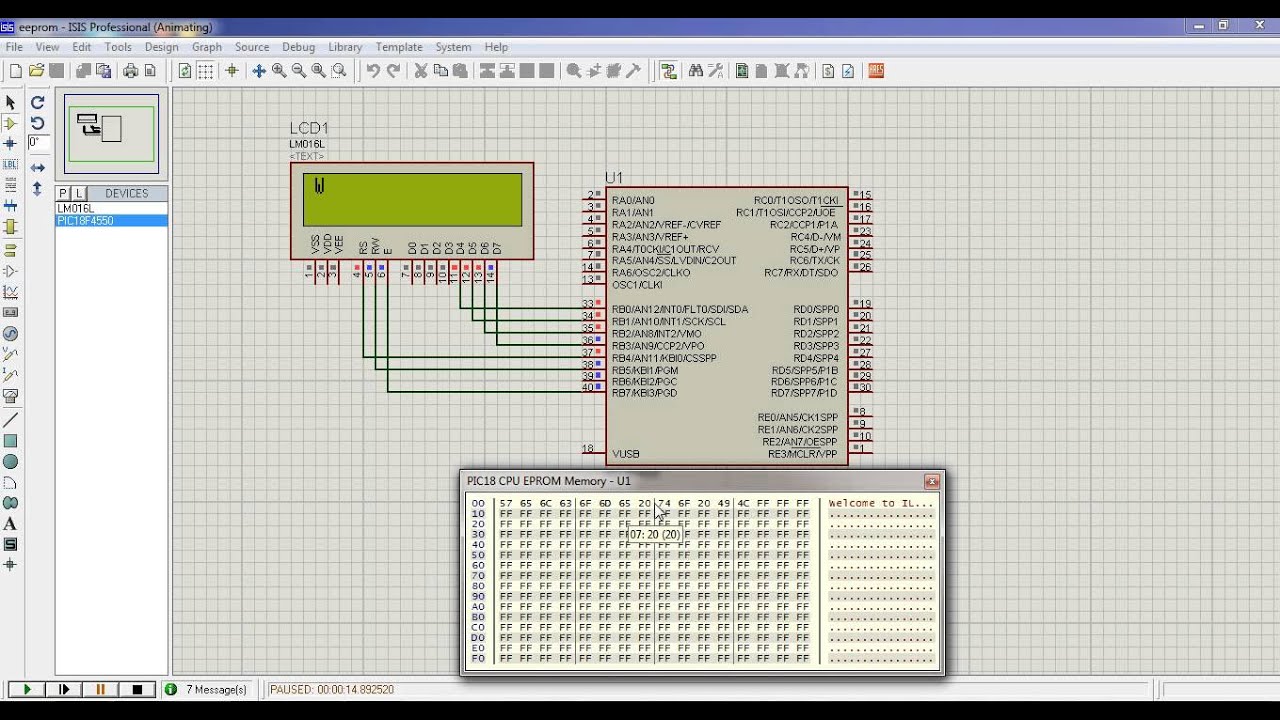The image size is (1280, 720).
Task: Select 2D Graphics Text tool
Action: 10,524
